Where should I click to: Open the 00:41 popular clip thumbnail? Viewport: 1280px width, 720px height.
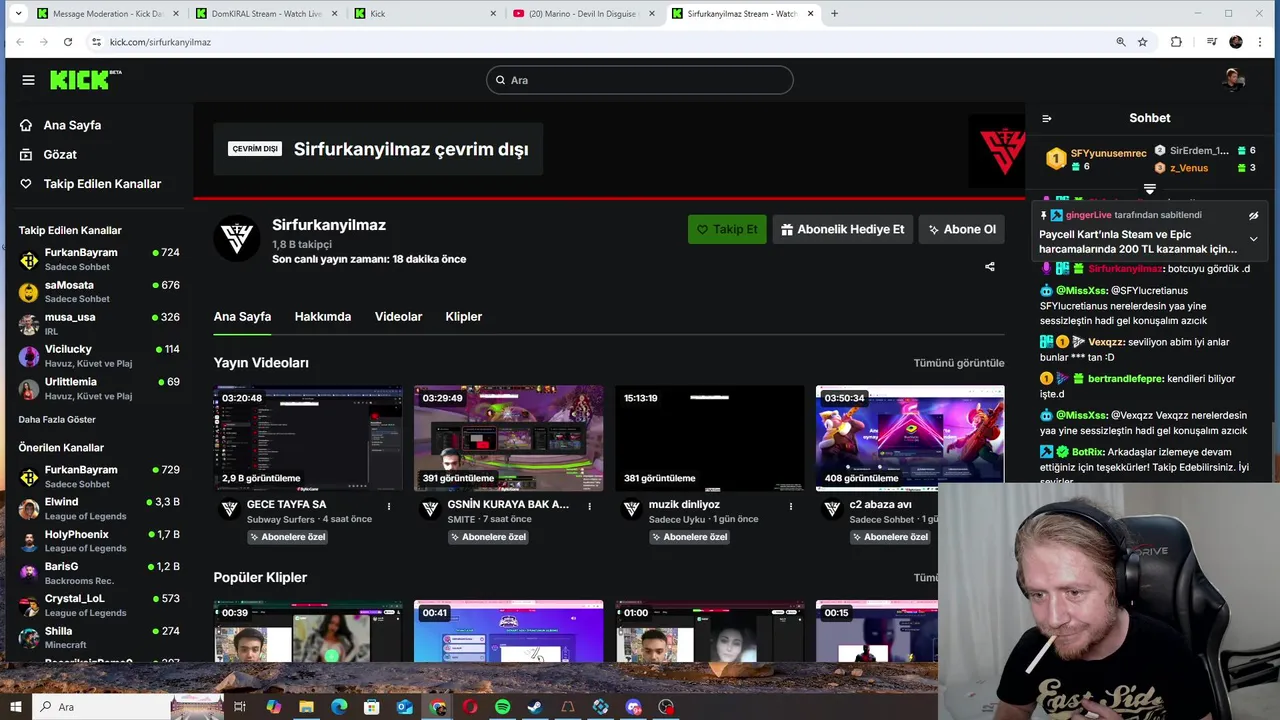tap(509, 630)
